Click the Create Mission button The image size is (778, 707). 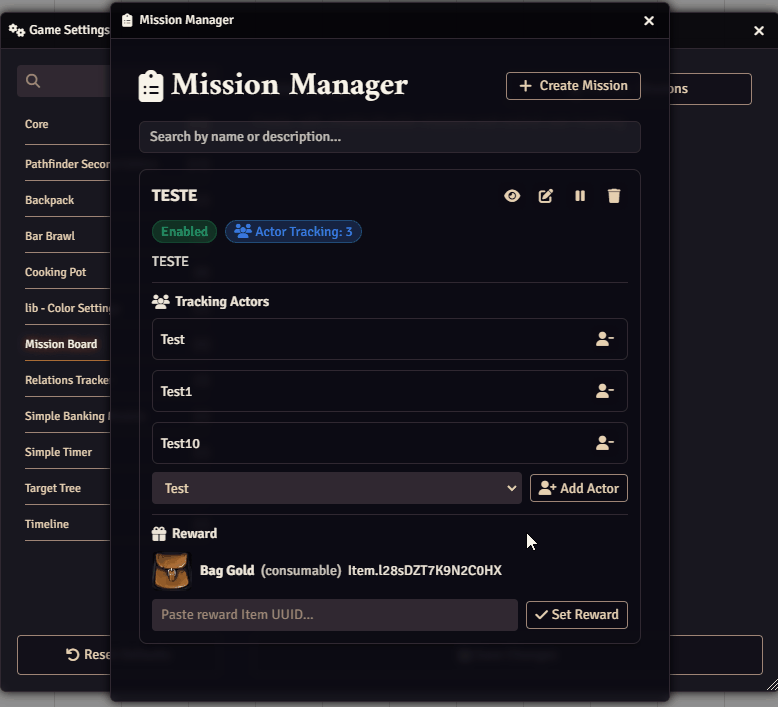point(573,86)
